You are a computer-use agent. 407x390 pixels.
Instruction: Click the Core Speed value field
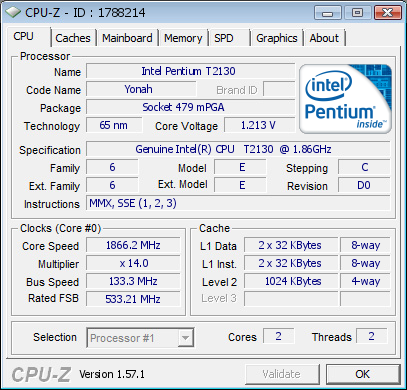pos(133,245)
